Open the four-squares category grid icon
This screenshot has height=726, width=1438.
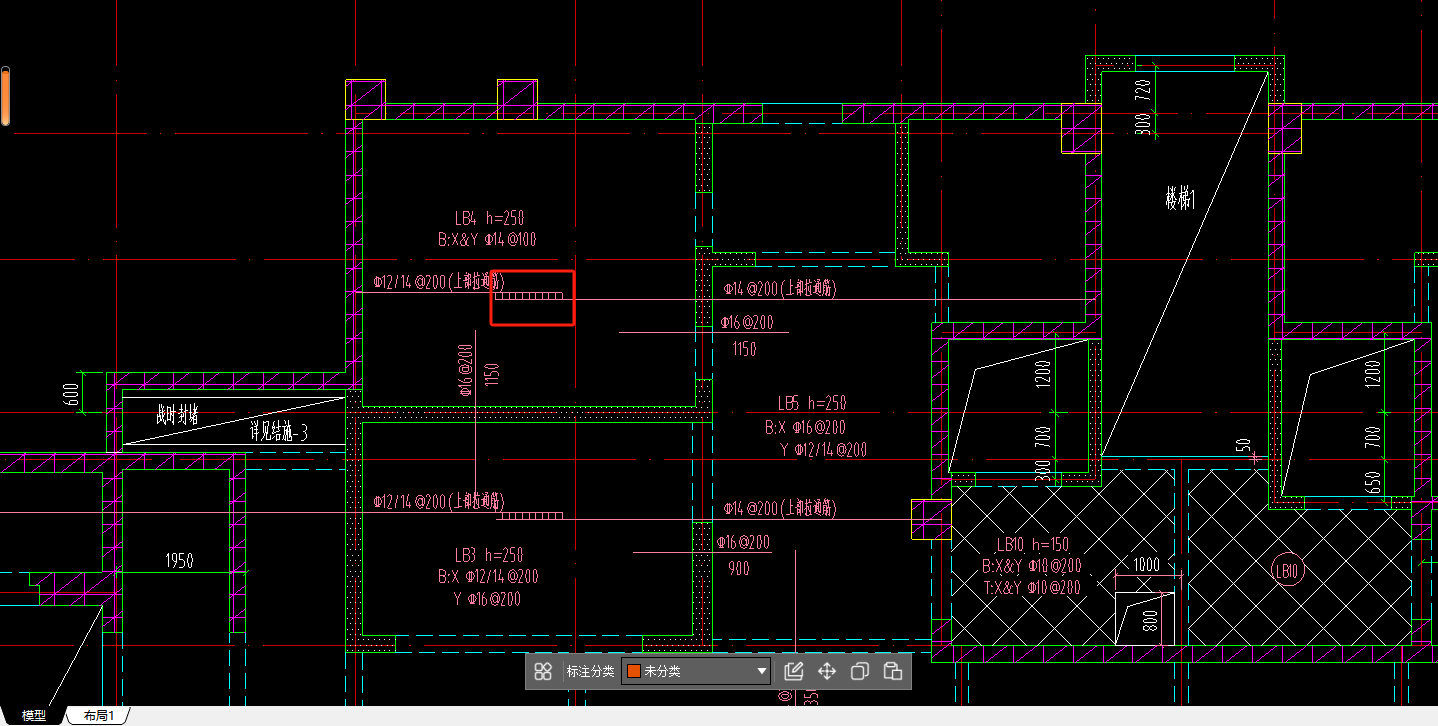(x=543, y=671)
